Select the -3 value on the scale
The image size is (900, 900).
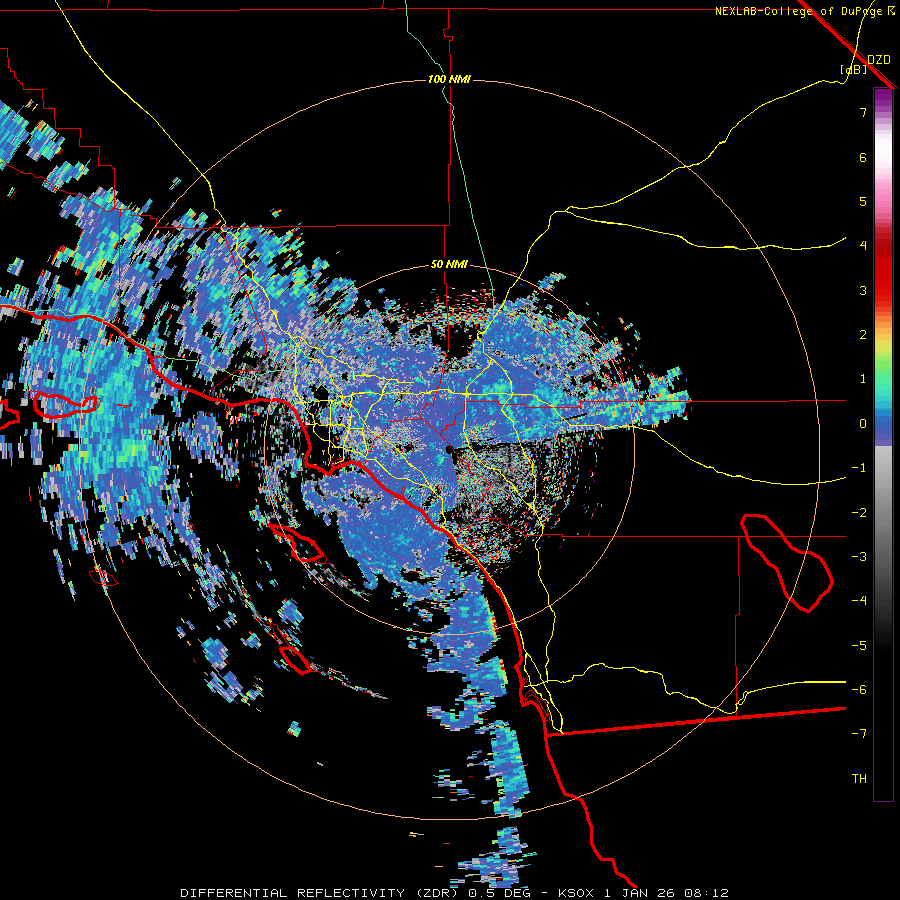click(859, 557)
